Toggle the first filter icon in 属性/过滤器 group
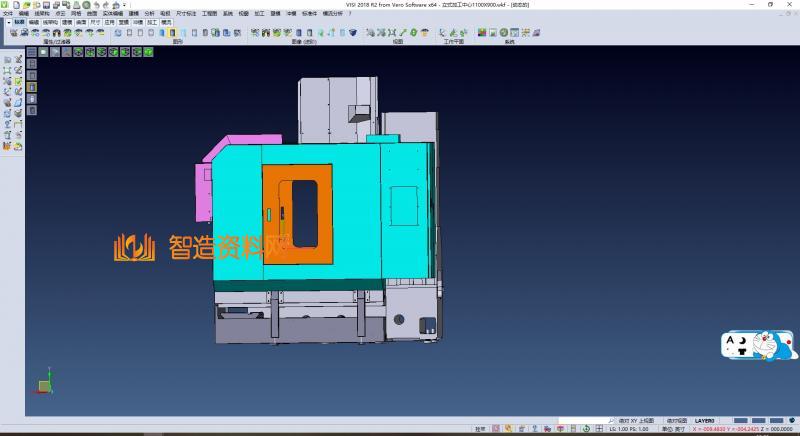Viewport: 800px width, 436px height. 13,33
